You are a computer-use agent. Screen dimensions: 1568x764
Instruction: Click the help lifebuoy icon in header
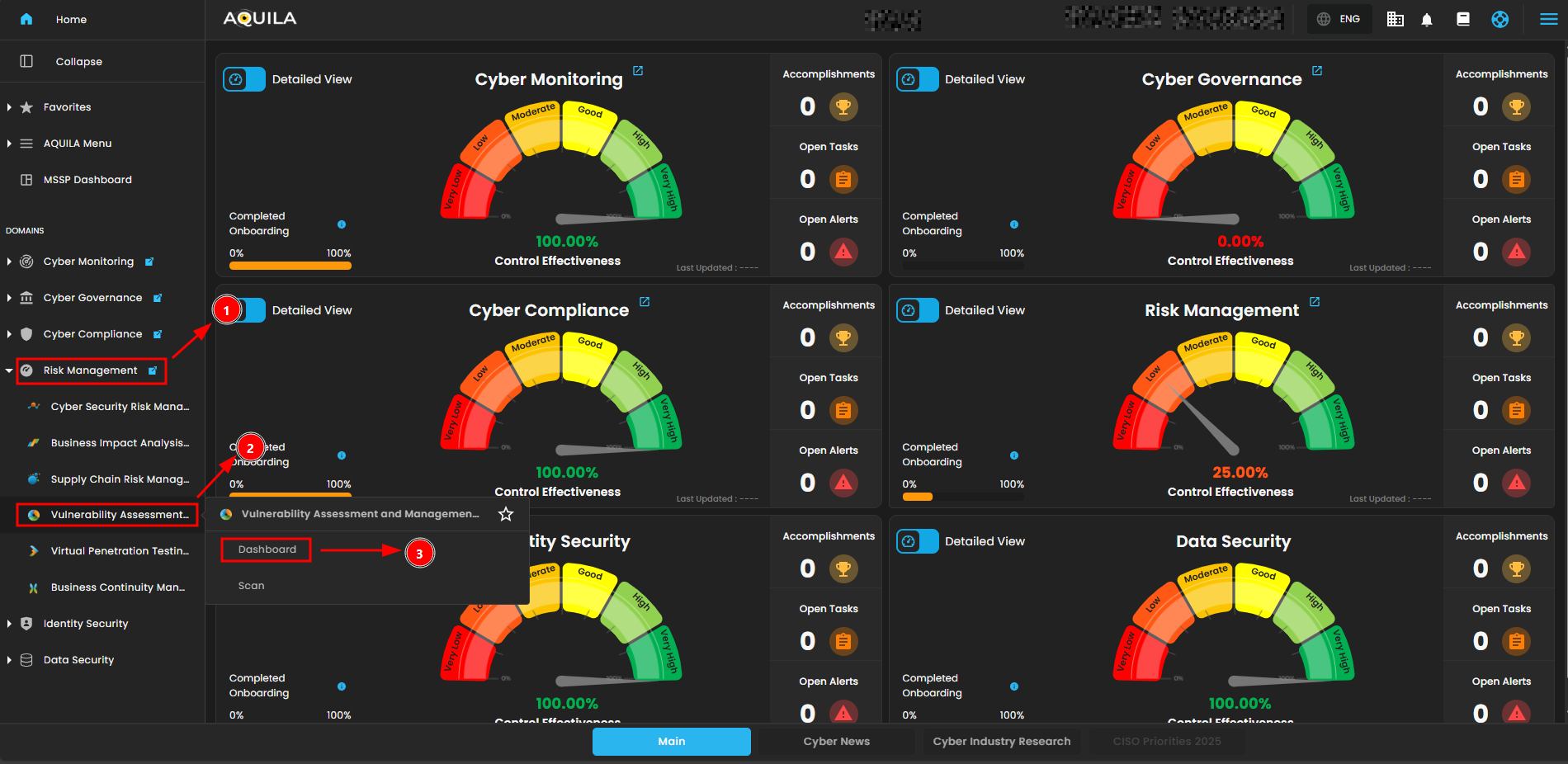click(1500, 20)
